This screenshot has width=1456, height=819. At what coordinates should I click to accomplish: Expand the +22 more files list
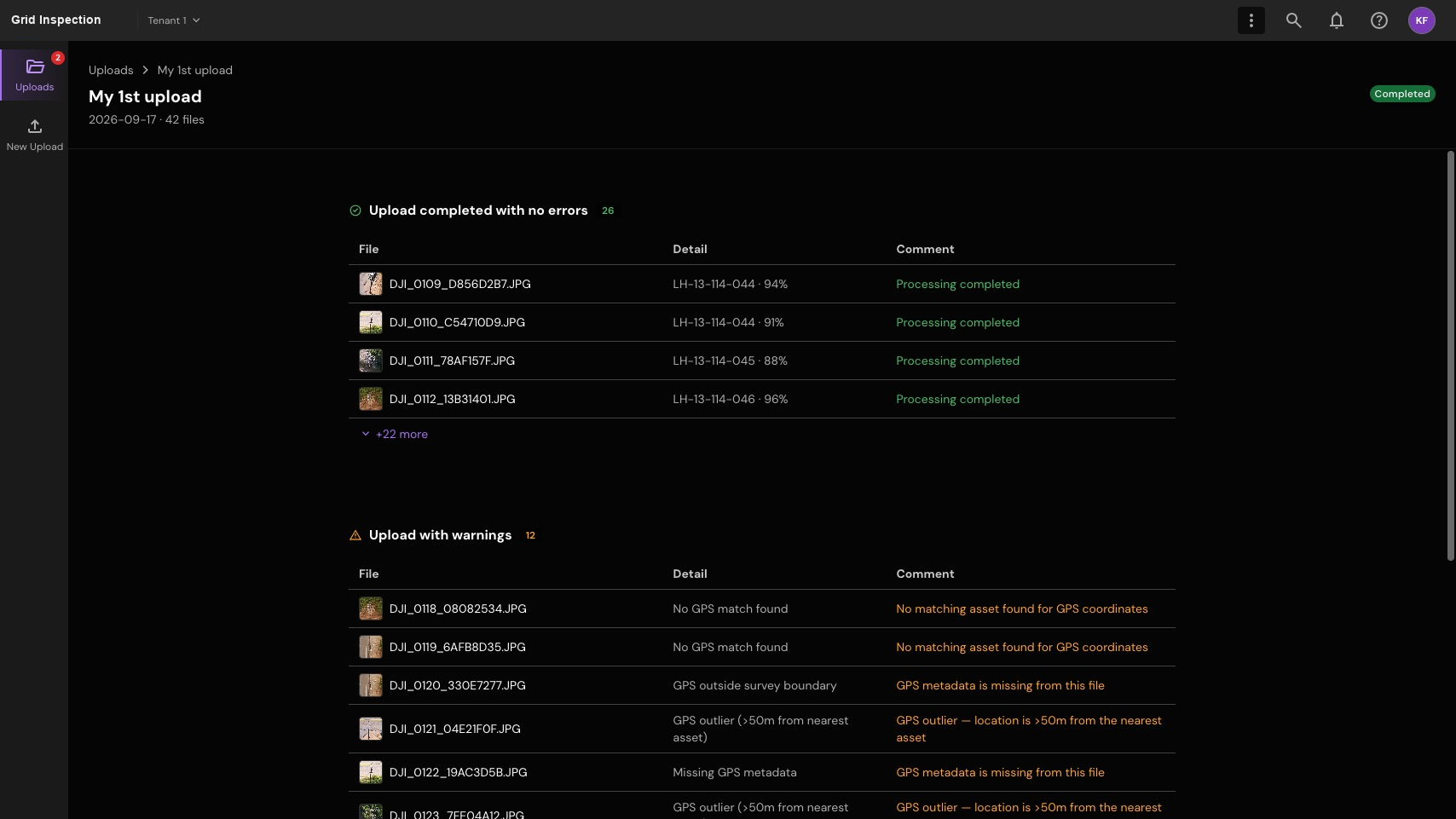[395, 434]
